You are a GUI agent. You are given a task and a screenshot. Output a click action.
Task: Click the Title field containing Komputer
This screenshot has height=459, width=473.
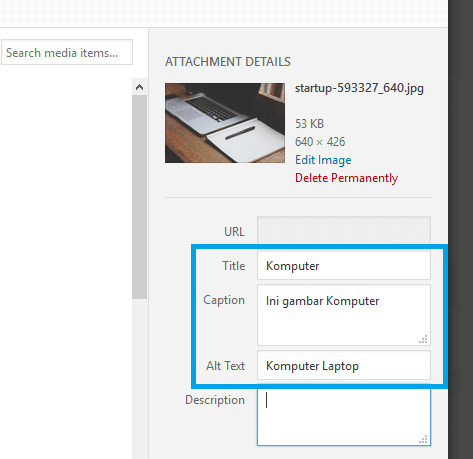[x=344, y=265]
